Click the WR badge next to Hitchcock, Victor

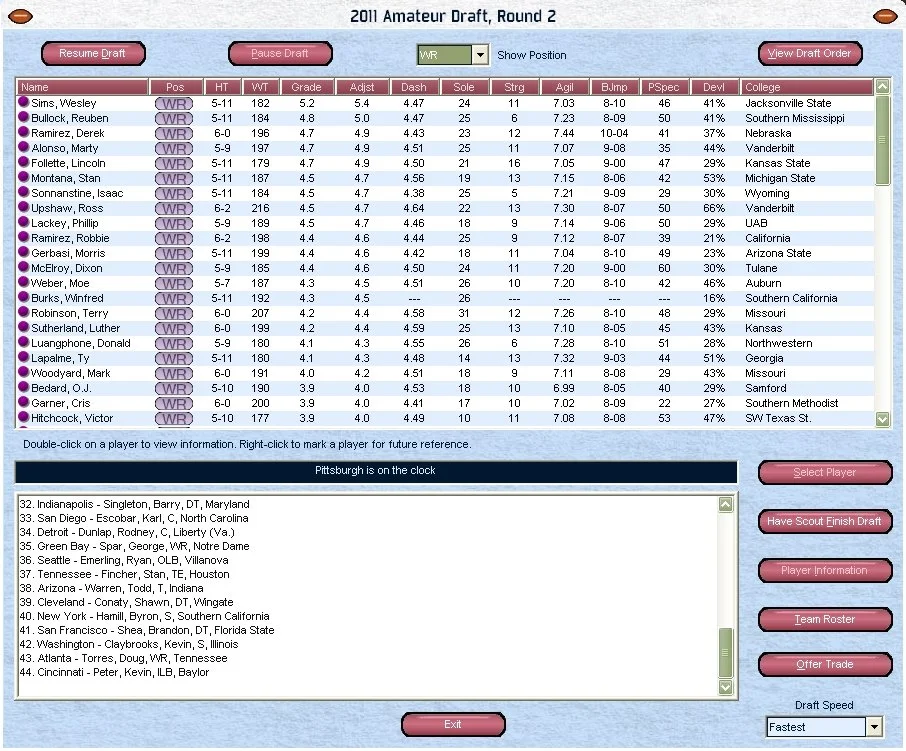[x=173, y=418]
